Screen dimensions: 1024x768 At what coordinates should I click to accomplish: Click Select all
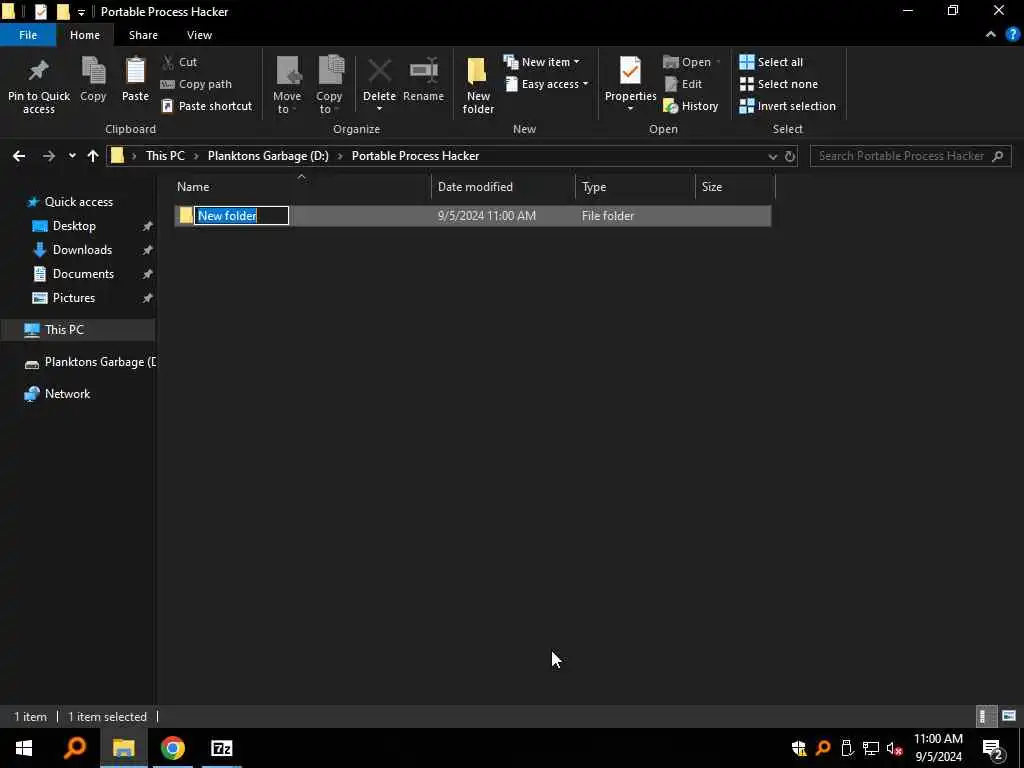771,62
